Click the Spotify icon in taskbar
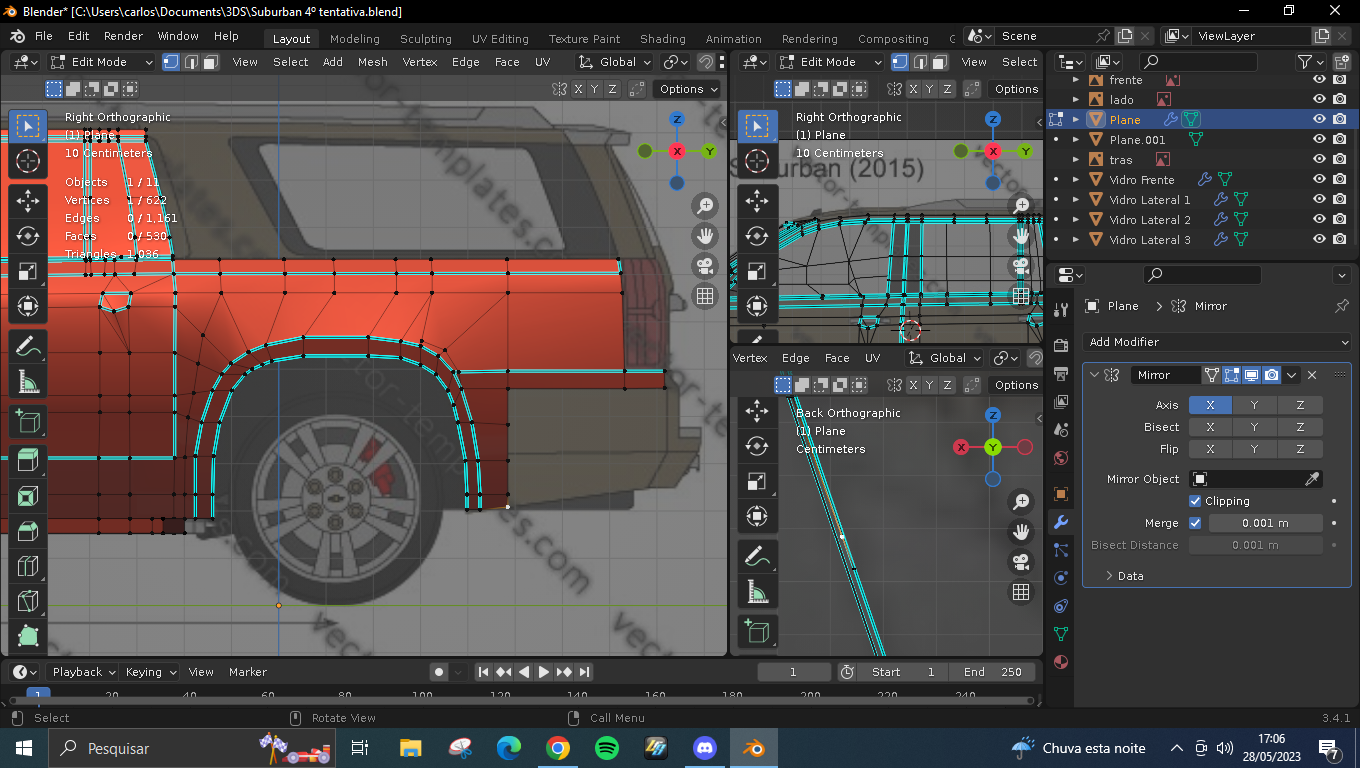The height and width of the screenshot is (768, 1360). tap(606, 748)
